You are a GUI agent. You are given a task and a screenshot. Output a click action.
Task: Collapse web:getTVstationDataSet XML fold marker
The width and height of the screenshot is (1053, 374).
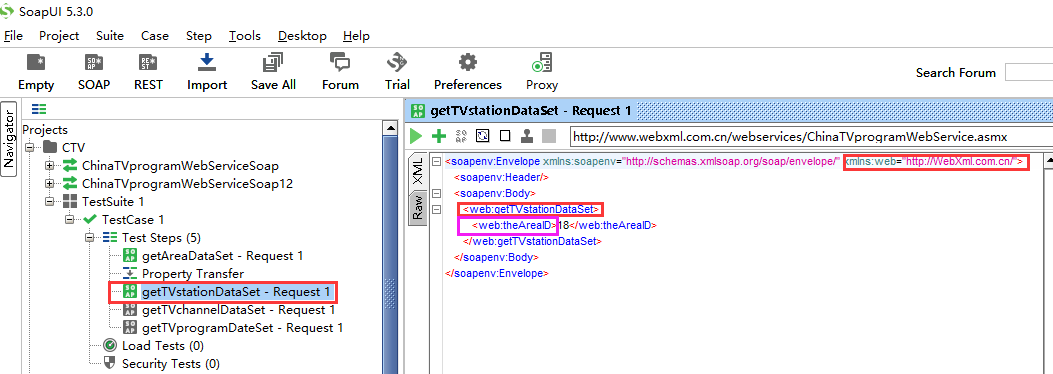pos(437,209)
